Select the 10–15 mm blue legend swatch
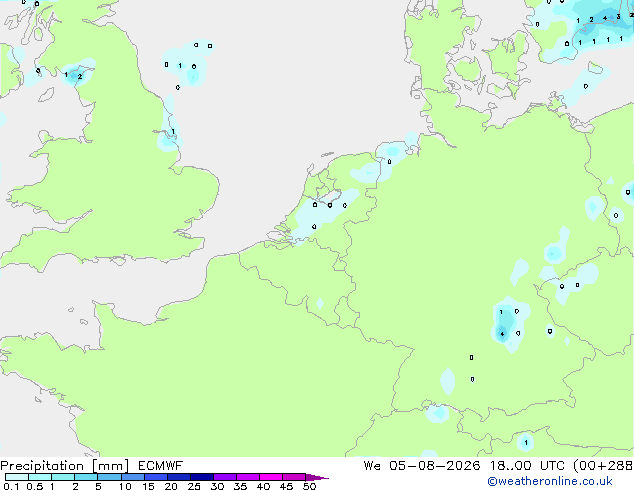This screenshot has height=490, width=634. tap(133, 477)
